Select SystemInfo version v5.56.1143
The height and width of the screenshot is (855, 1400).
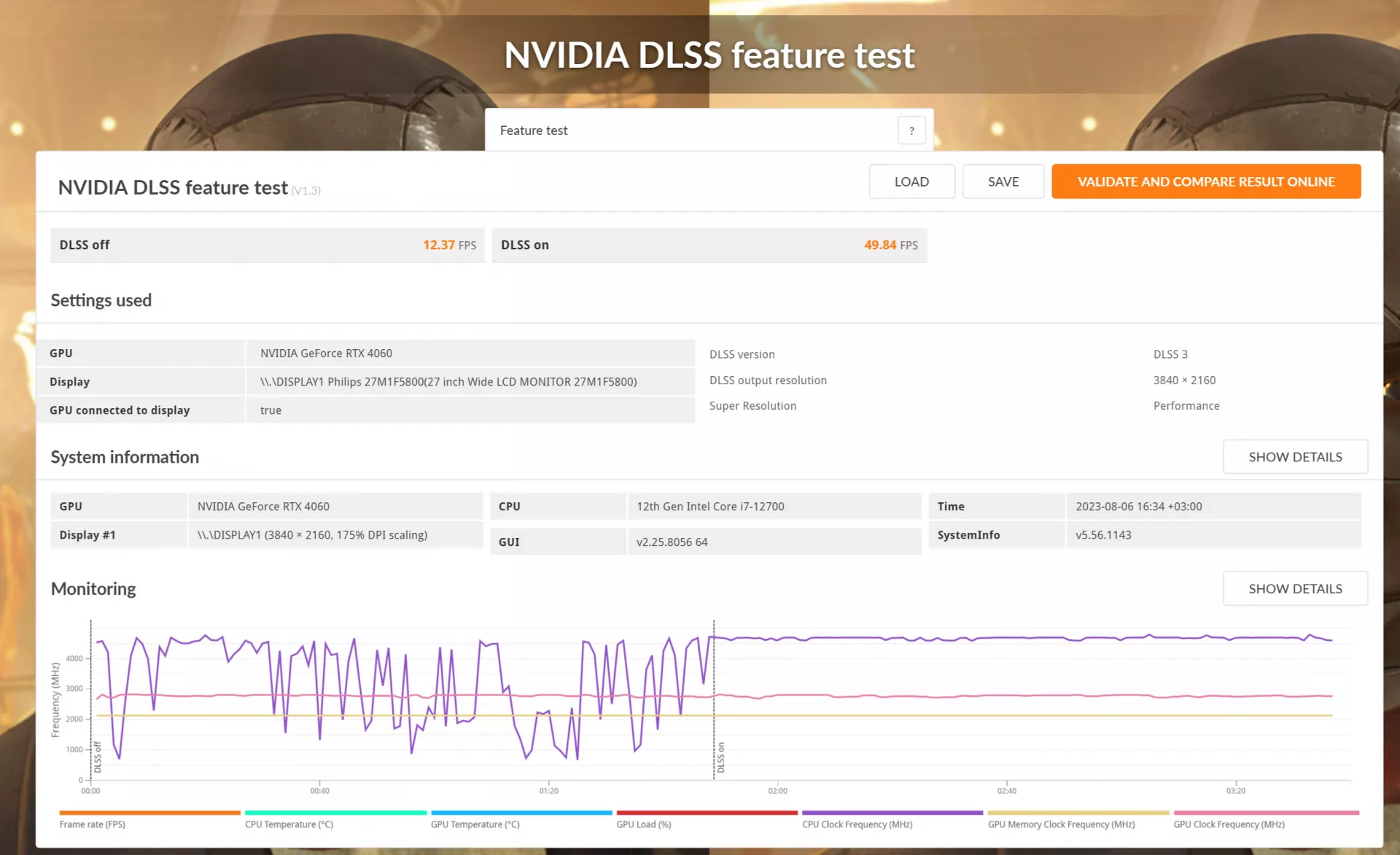[1103, 535]
